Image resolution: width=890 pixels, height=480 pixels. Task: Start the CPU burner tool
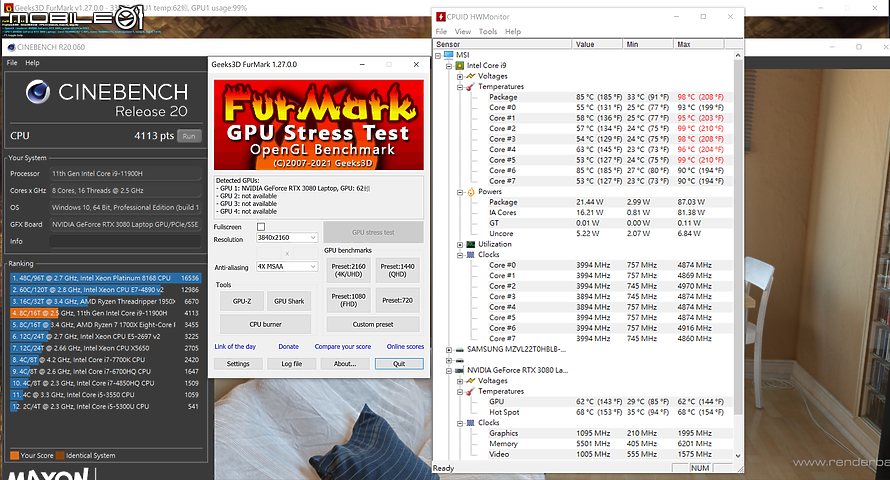(x=265, y=324)
